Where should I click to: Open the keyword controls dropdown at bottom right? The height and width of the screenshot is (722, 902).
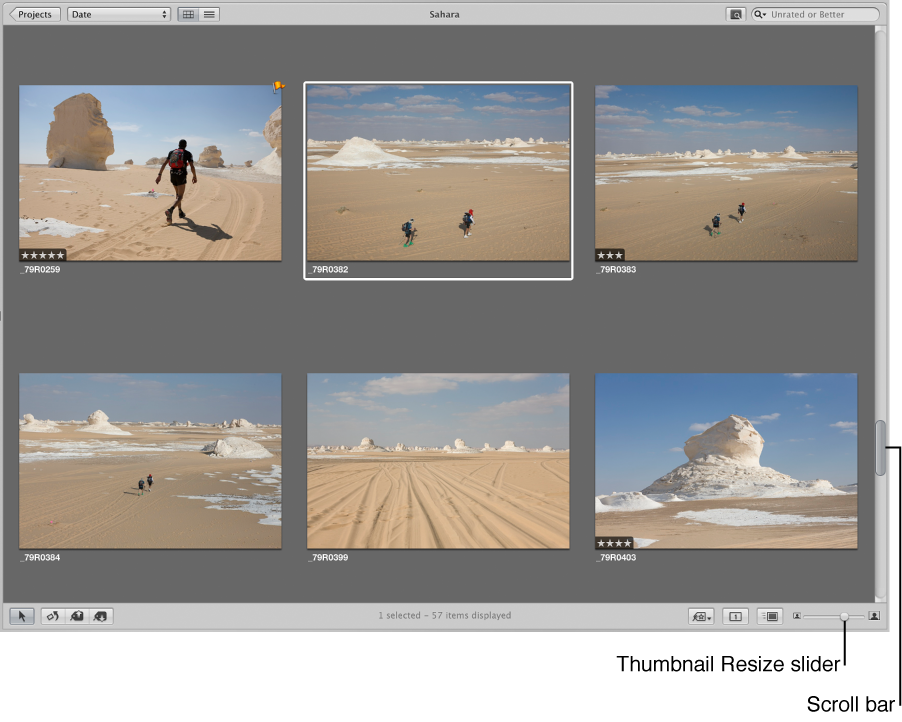[x=700, y=616]
